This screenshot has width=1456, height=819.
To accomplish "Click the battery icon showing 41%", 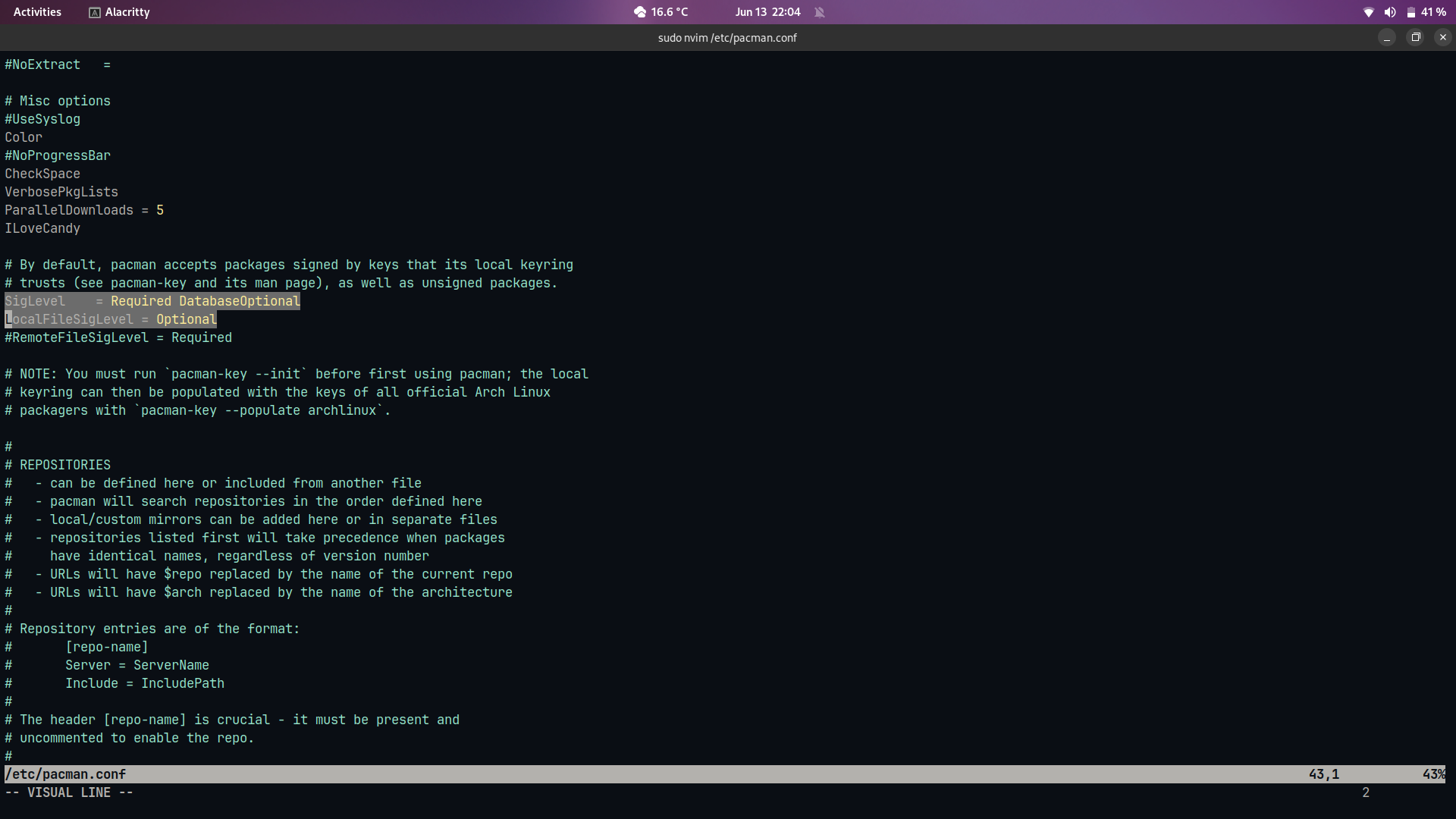I will tap(1410, 12).
